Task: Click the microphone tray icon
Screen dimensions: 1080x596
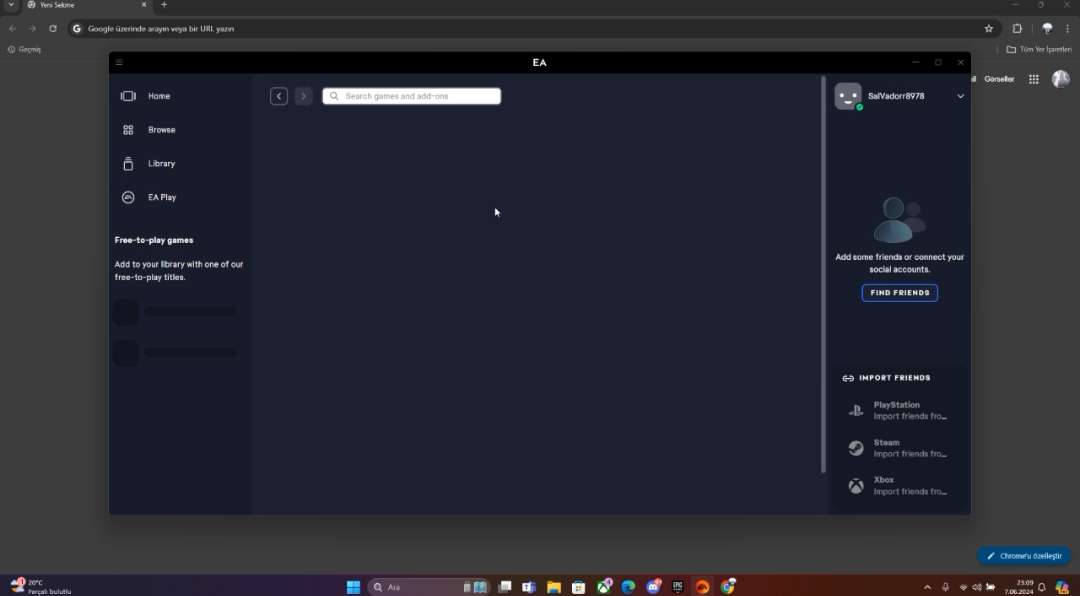Action: (946, 587)
